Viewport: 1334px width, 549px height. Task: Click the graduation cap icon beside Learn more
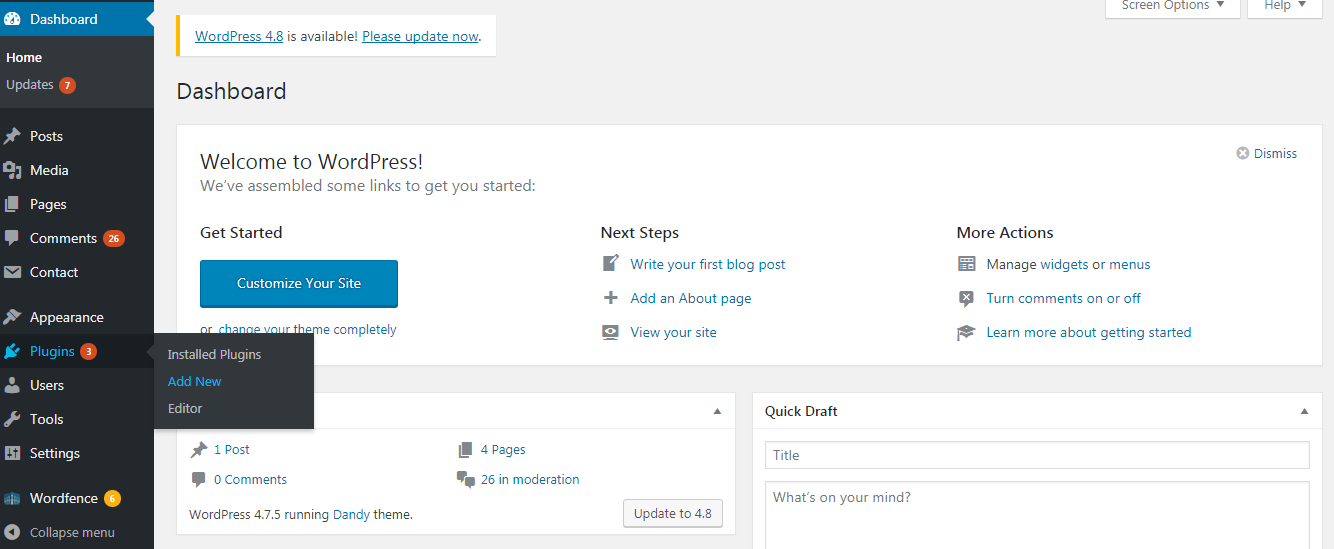click(x=966, y=332)
